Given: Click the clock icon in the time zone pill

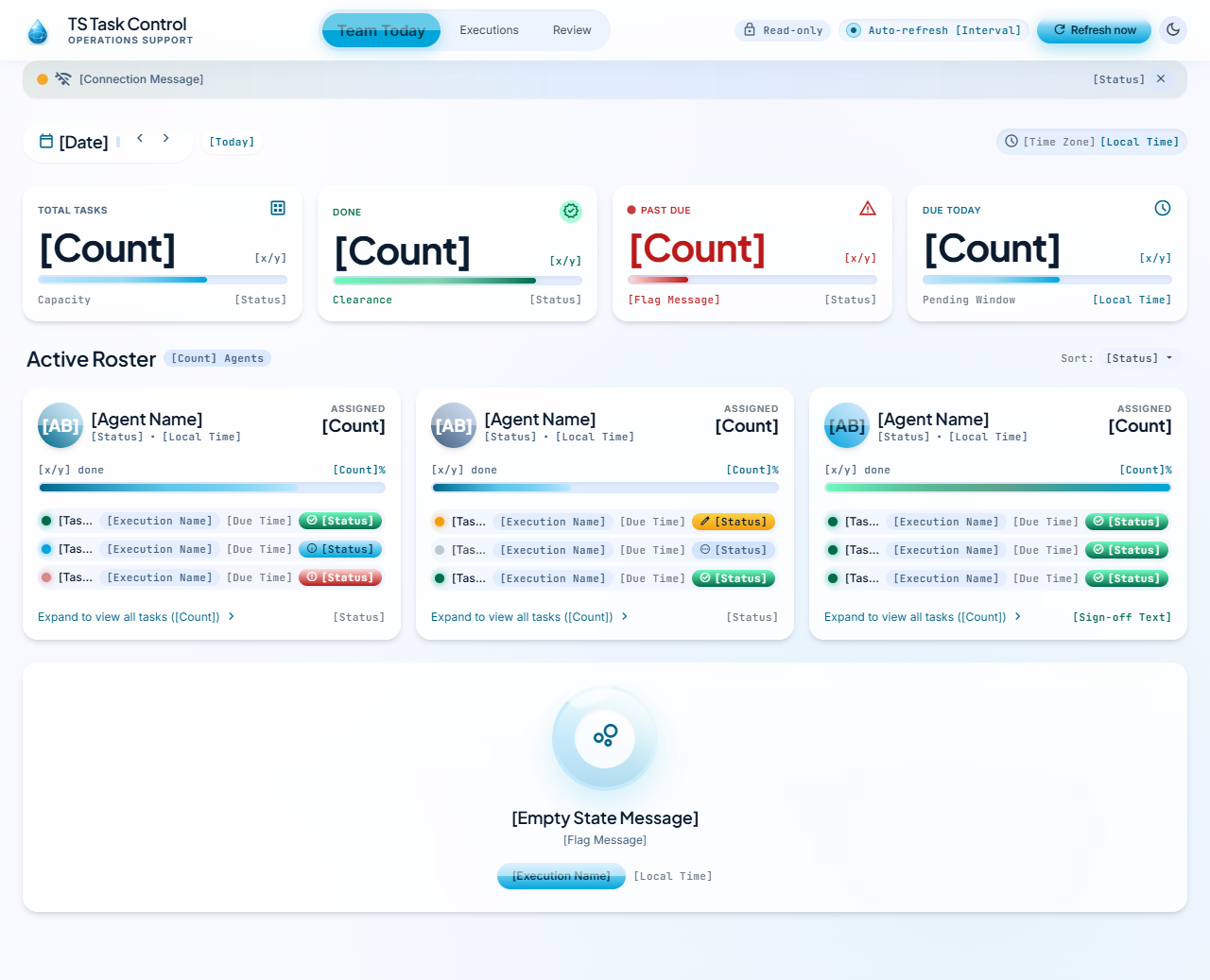Looking at the screenshot, I should pos(1011,142).
